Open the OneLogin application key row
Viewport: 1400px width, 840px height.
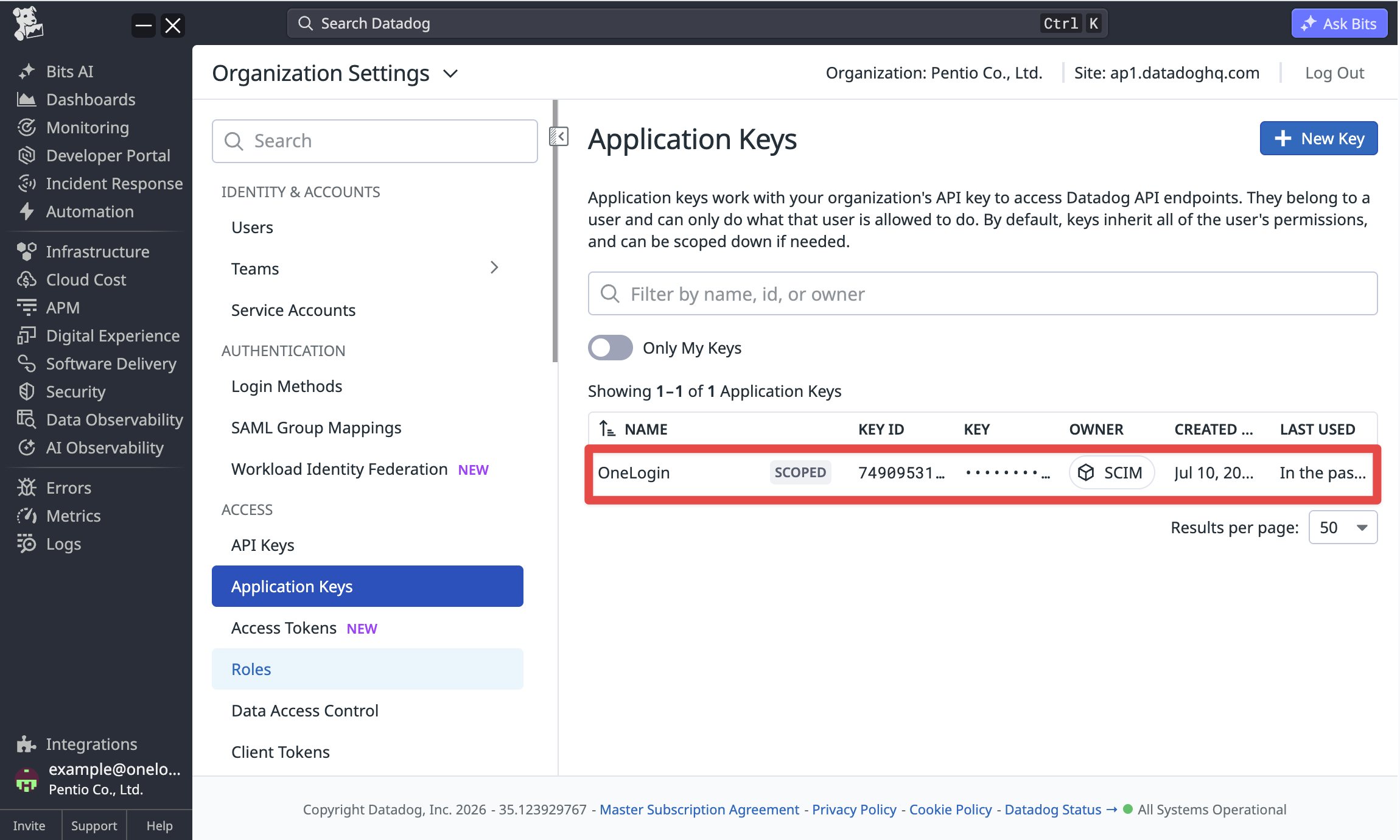coord(982,473)
